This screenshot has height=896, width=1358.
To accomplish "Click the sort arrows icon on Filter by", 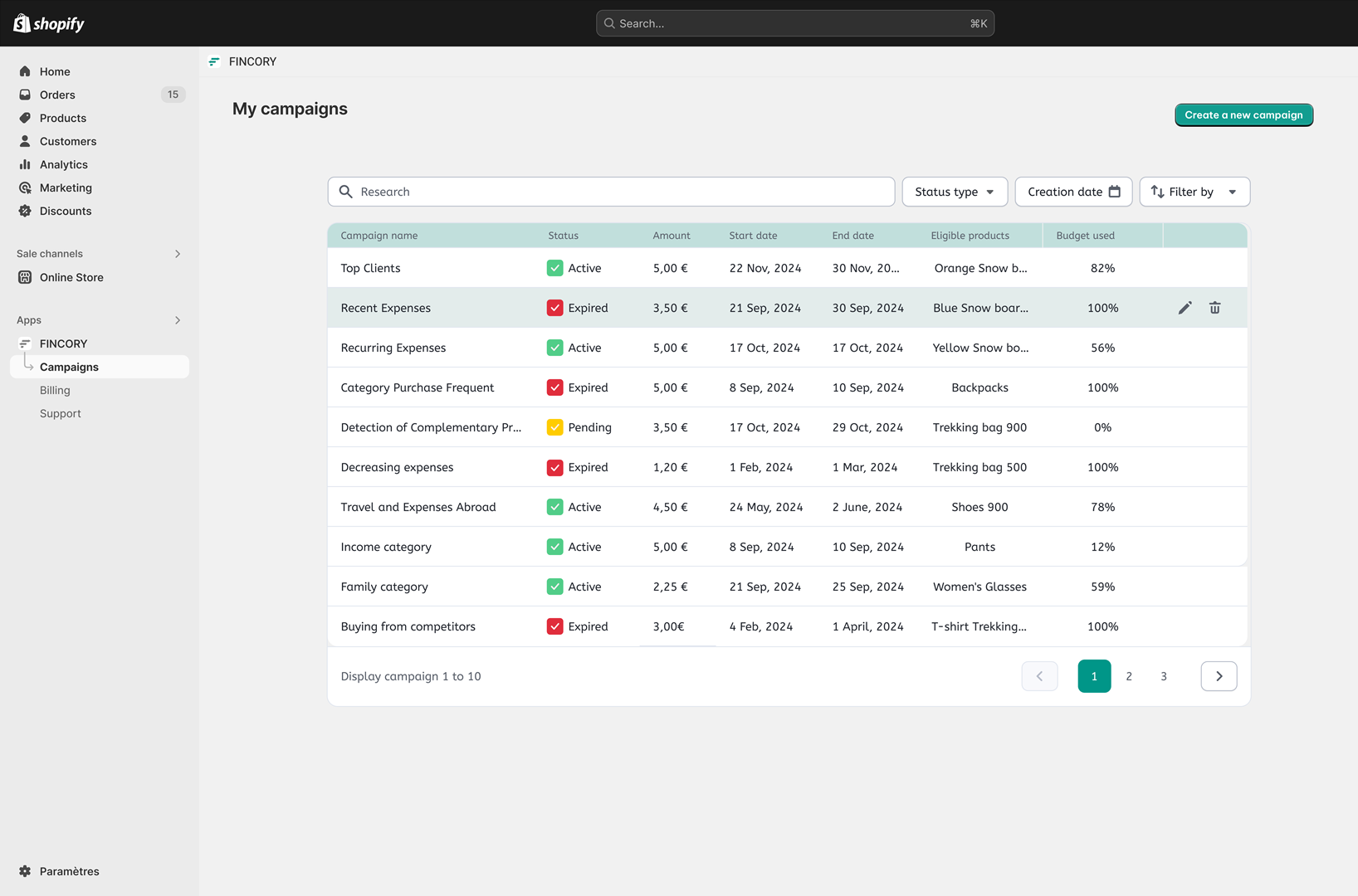I will [x=1158, y=192].
